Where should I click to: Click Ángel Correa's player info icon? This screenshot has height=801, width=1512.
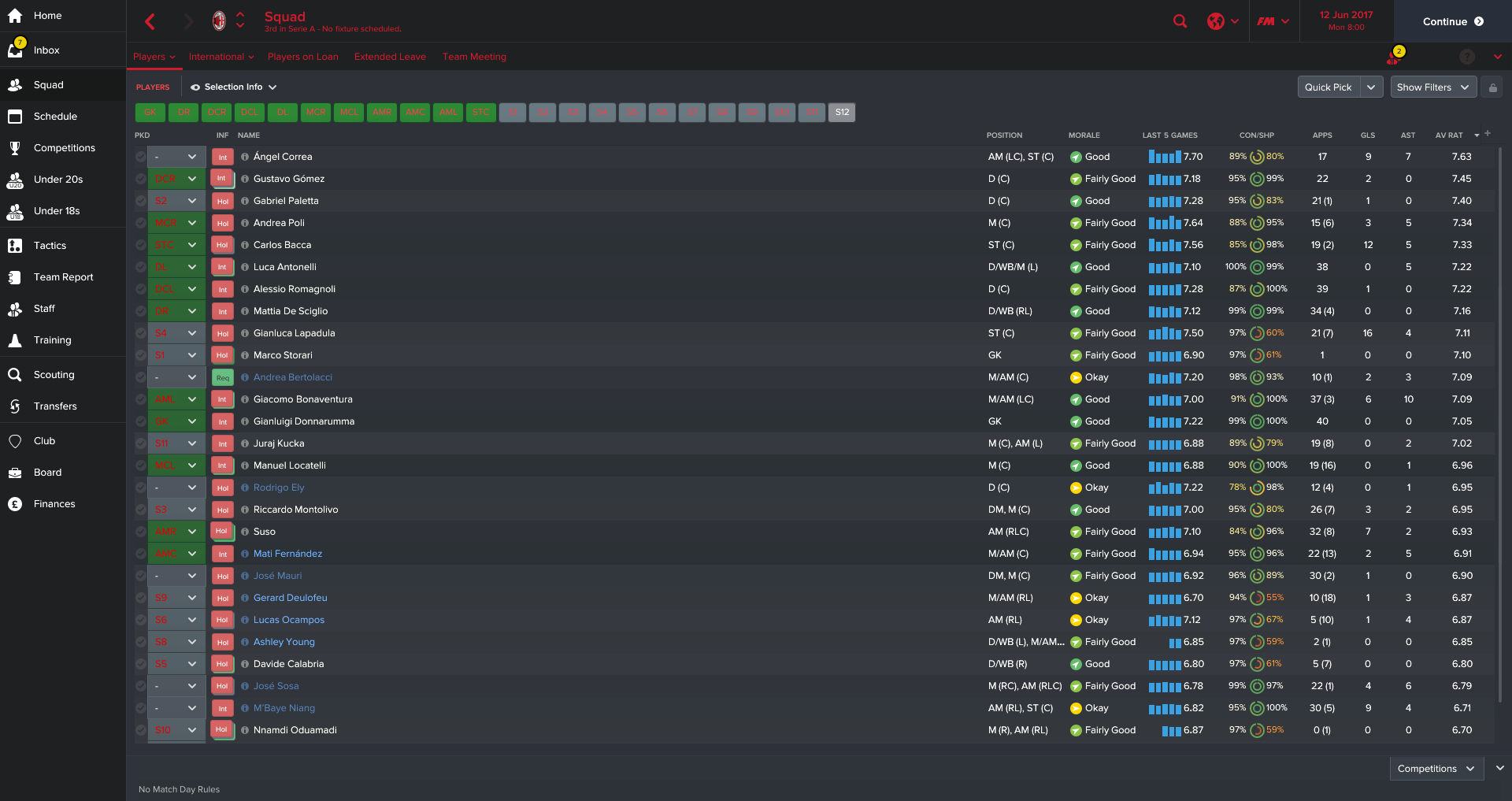245,157
